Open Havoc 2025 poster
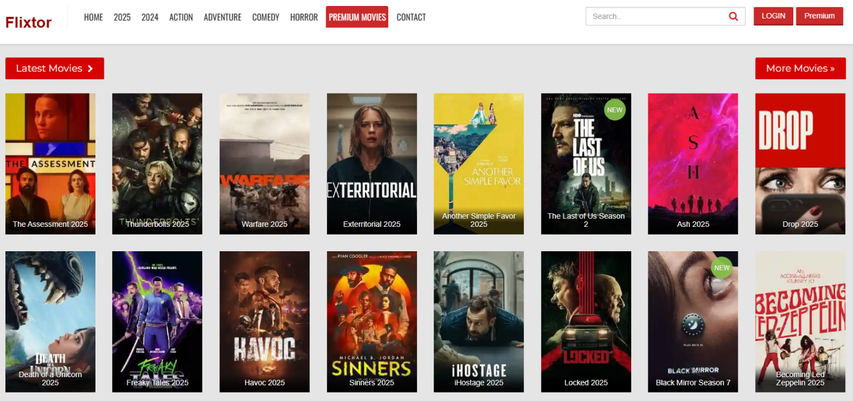The height and width of the screenshot is (401, 853). pos(264,322)
